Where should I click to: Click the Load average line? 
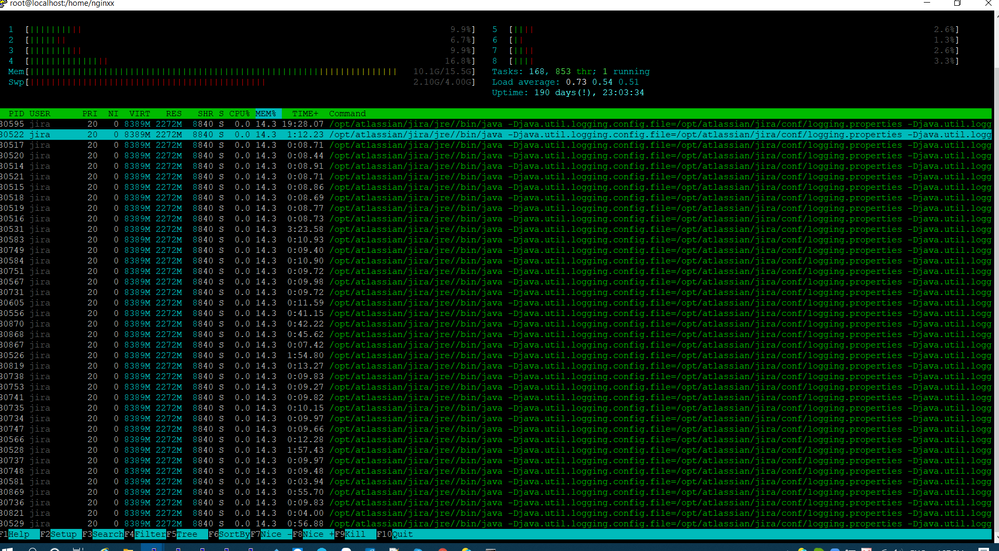pyautogui.click(x=565, y=82)
